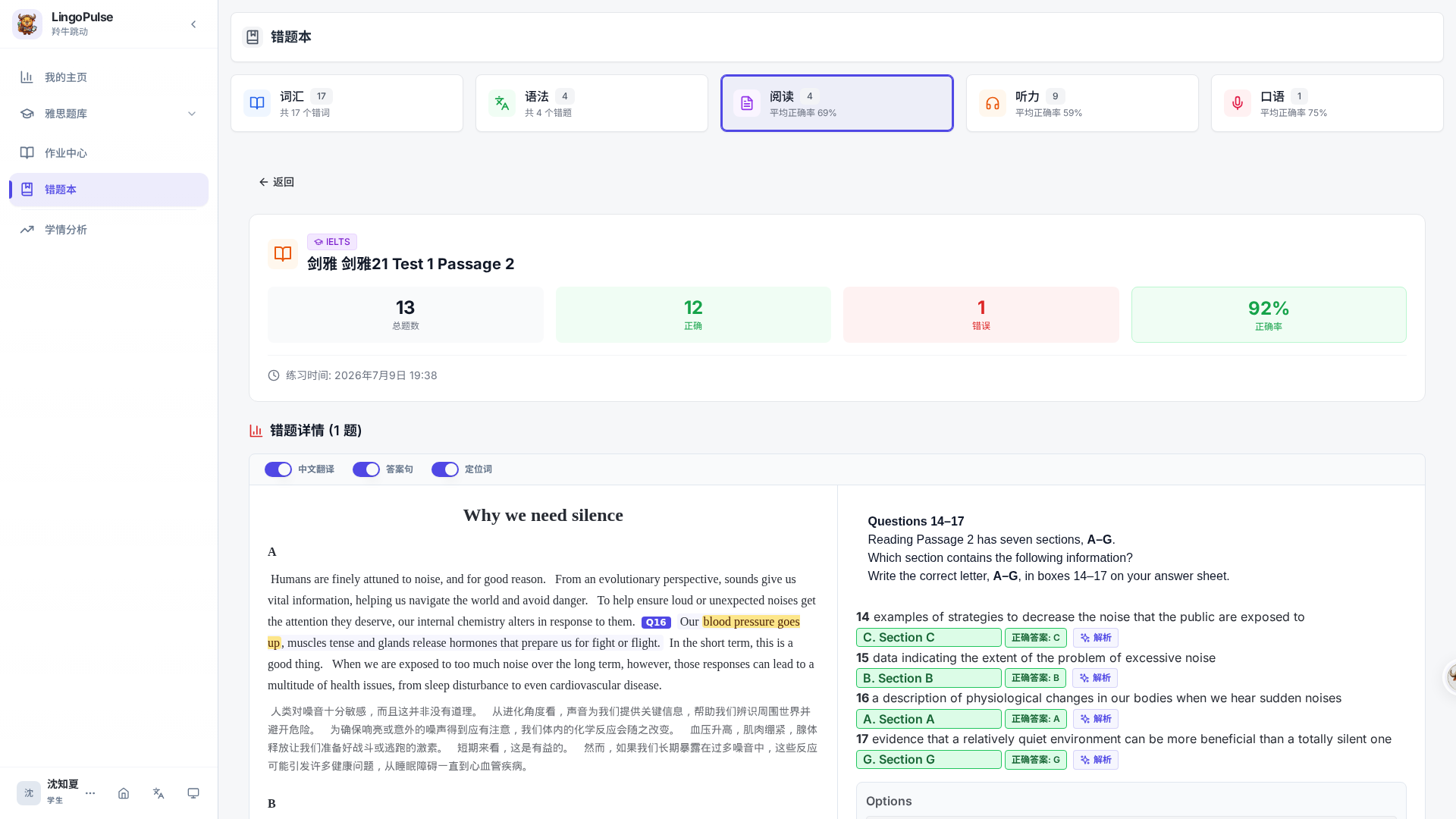Toggle the 定位词 switch
Viewport: 1456px width, 819px height.
coord(445,469)
